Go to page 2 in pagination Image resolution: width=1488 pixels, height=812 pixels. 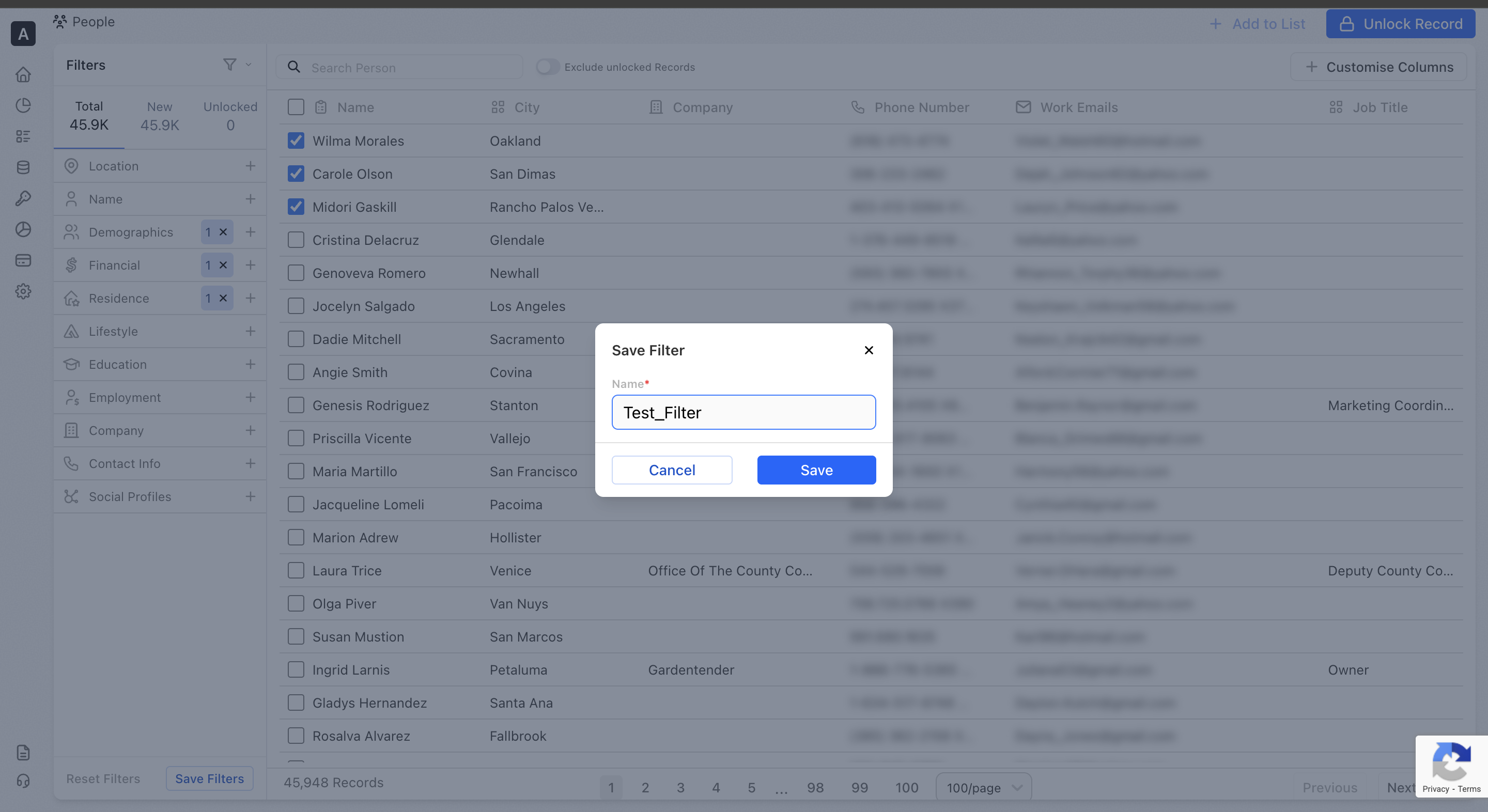point(645,787)
